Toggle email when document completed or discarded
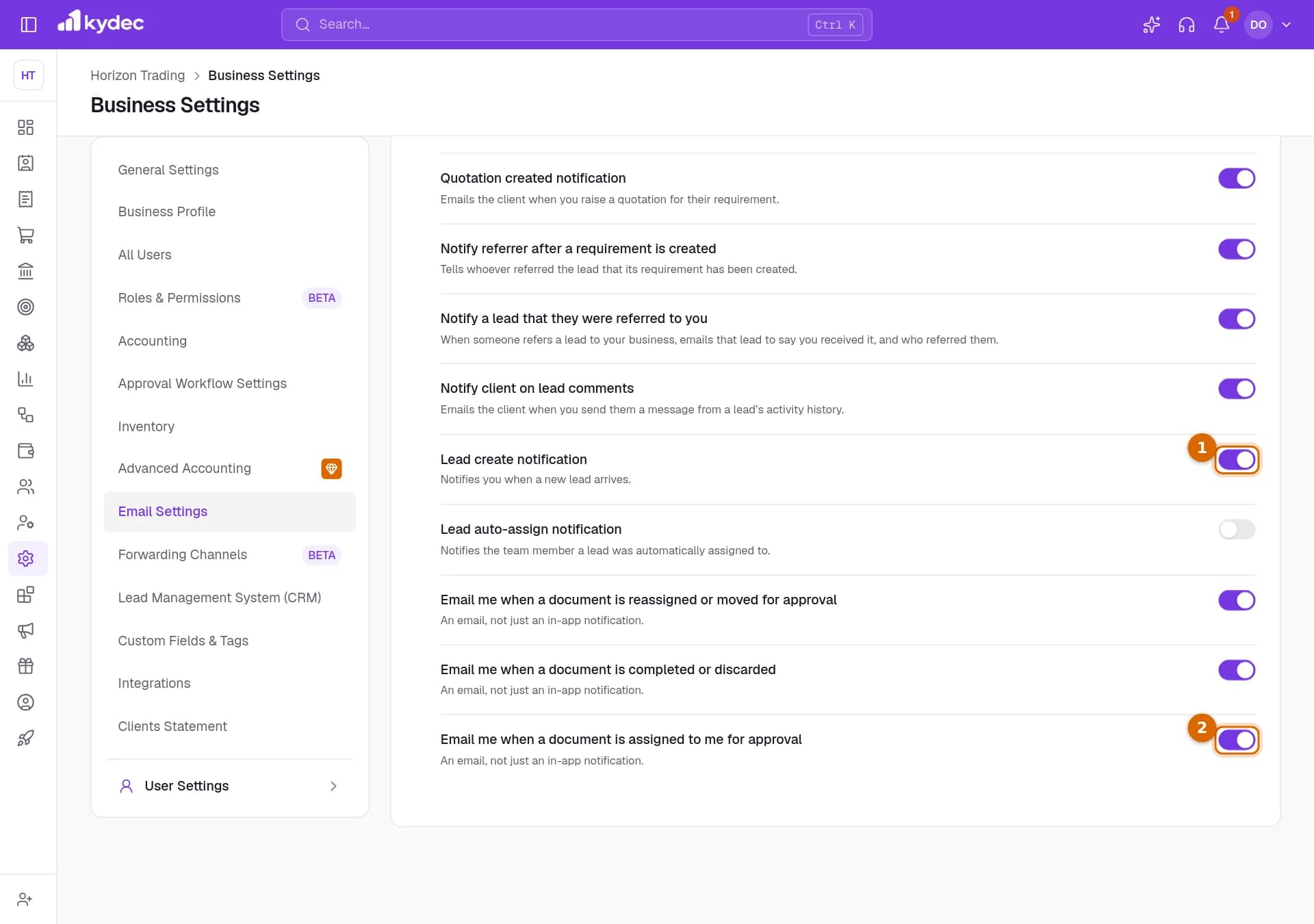 1236,670
